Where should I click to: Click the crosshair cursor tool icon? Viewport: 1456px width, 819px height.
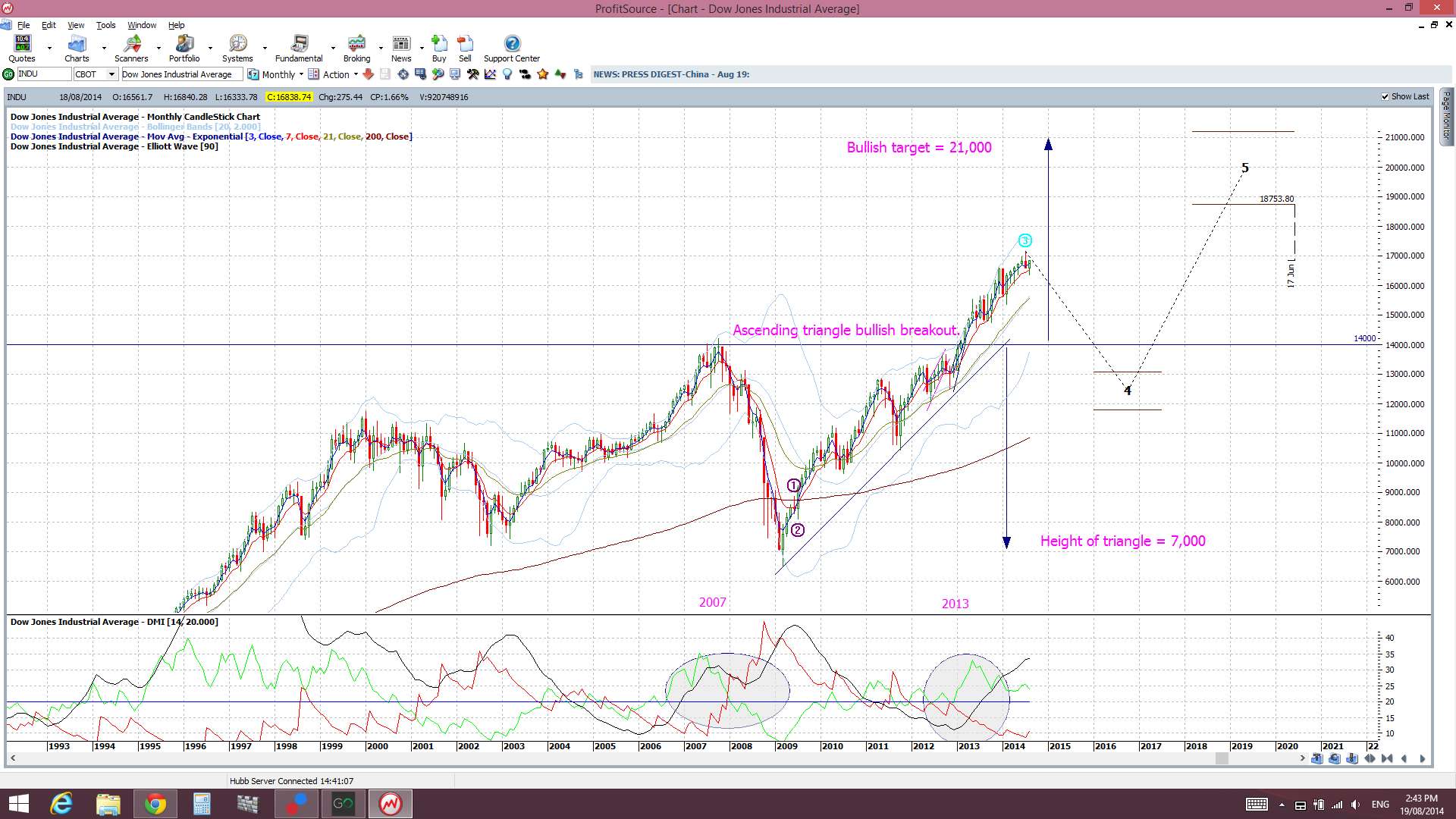tap(403, 74)
